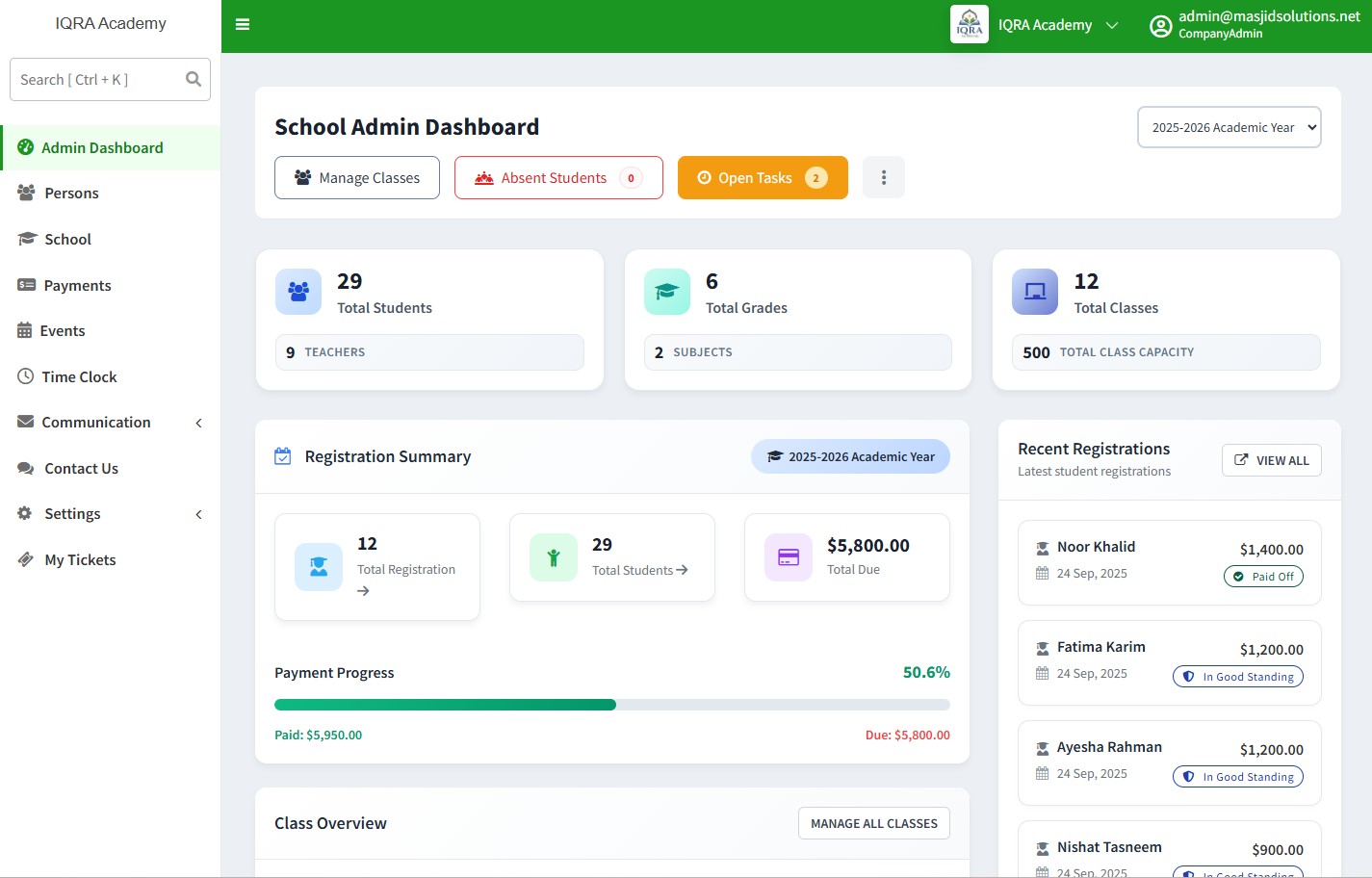Click the 50.6% progress percentage

pos(926,672)
